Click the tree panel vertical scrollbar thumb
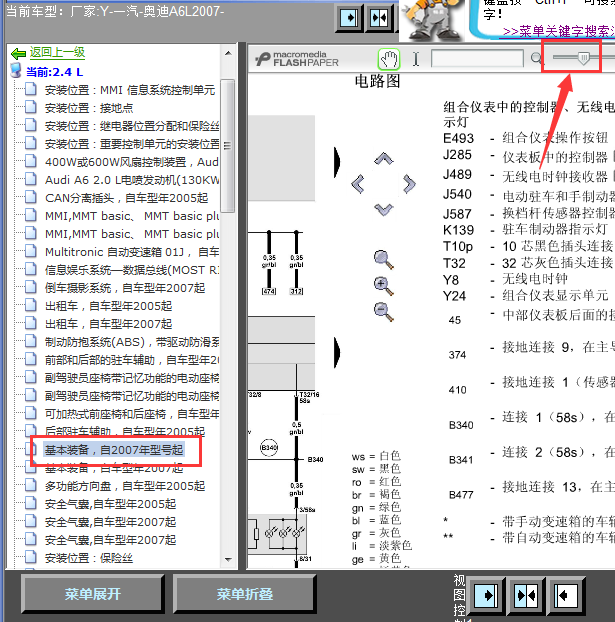 click(228, 146)
